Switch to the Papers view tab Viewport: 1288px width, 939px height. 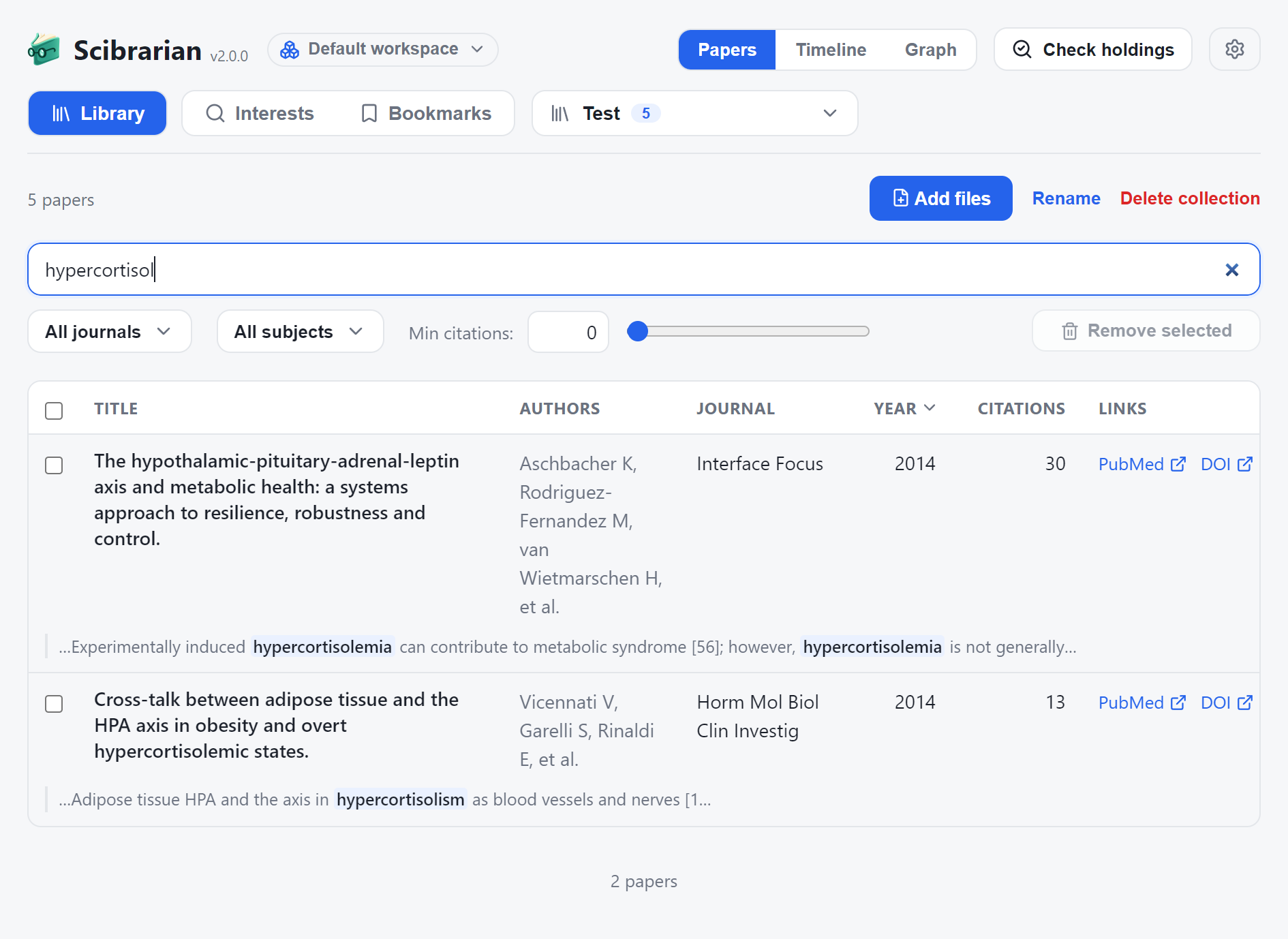pyautogui.click(x=727, y=50)
